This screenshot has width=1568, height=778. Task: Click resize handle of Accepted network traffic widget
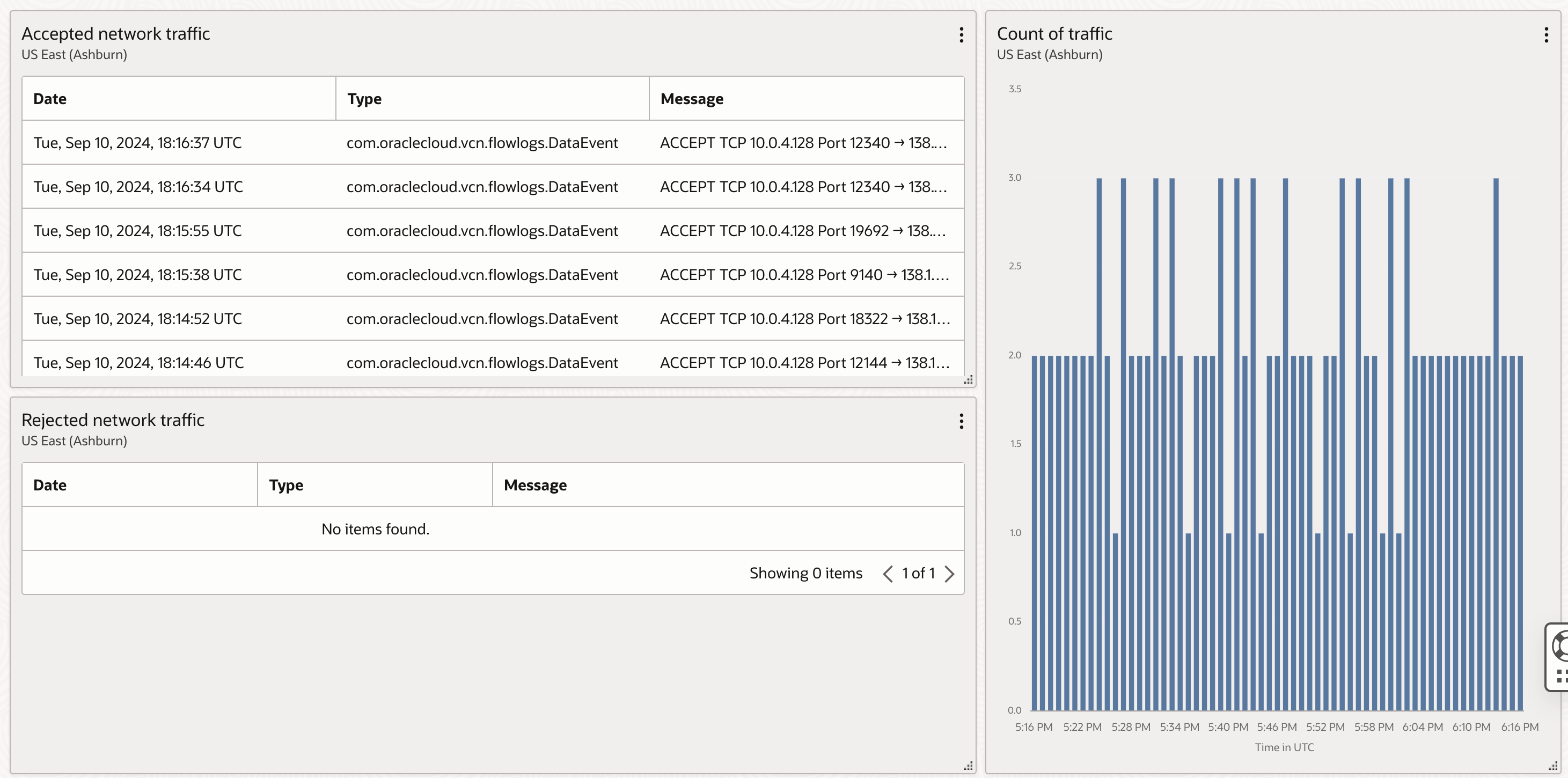[x=968, y=379]
